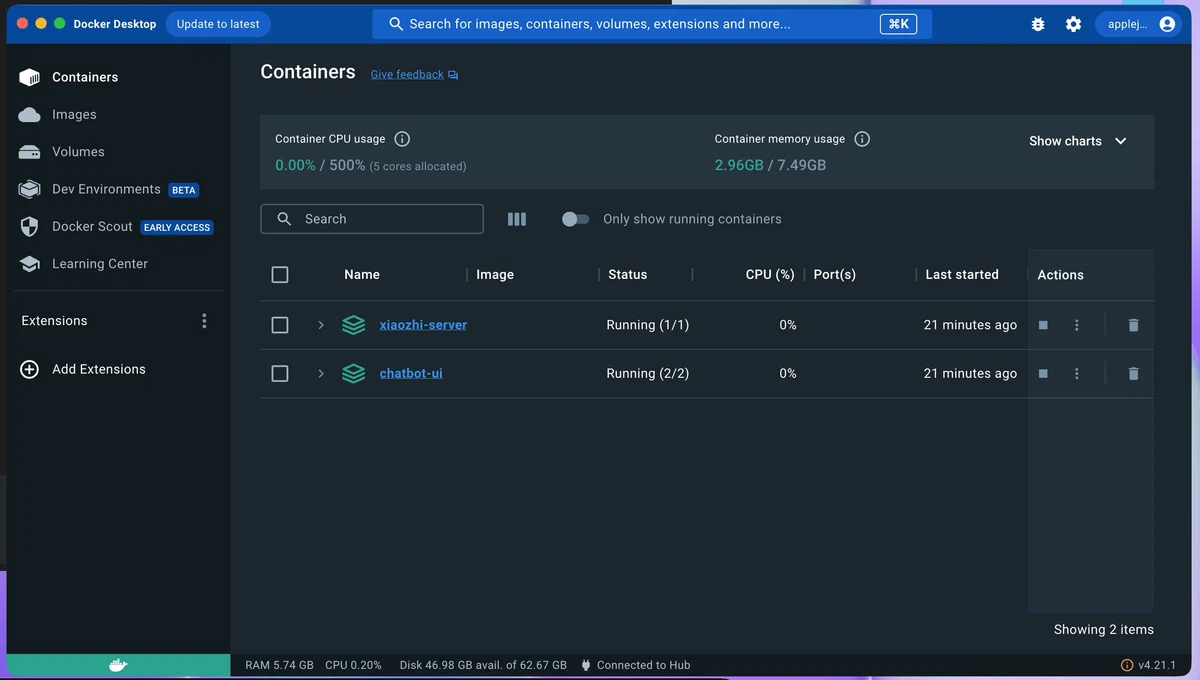Check the xiaozhi-server checkbox
Screen dimensions: 1200x680
(x=280, y=325)
